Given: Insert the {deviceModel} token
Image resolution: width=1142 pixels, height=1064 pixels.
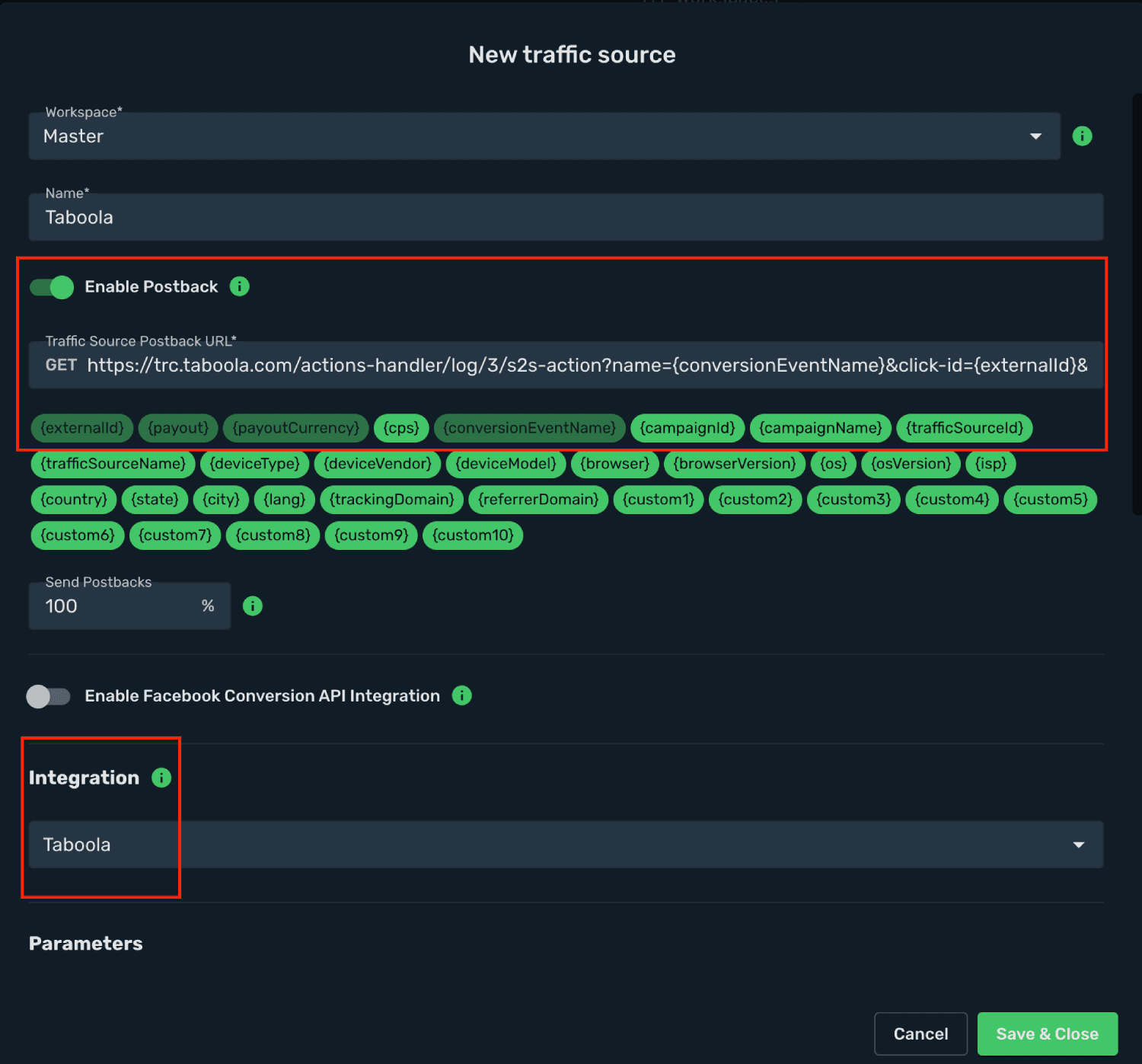Looking at the screenshot, I should pyautogui.click(x=506, y=464).
